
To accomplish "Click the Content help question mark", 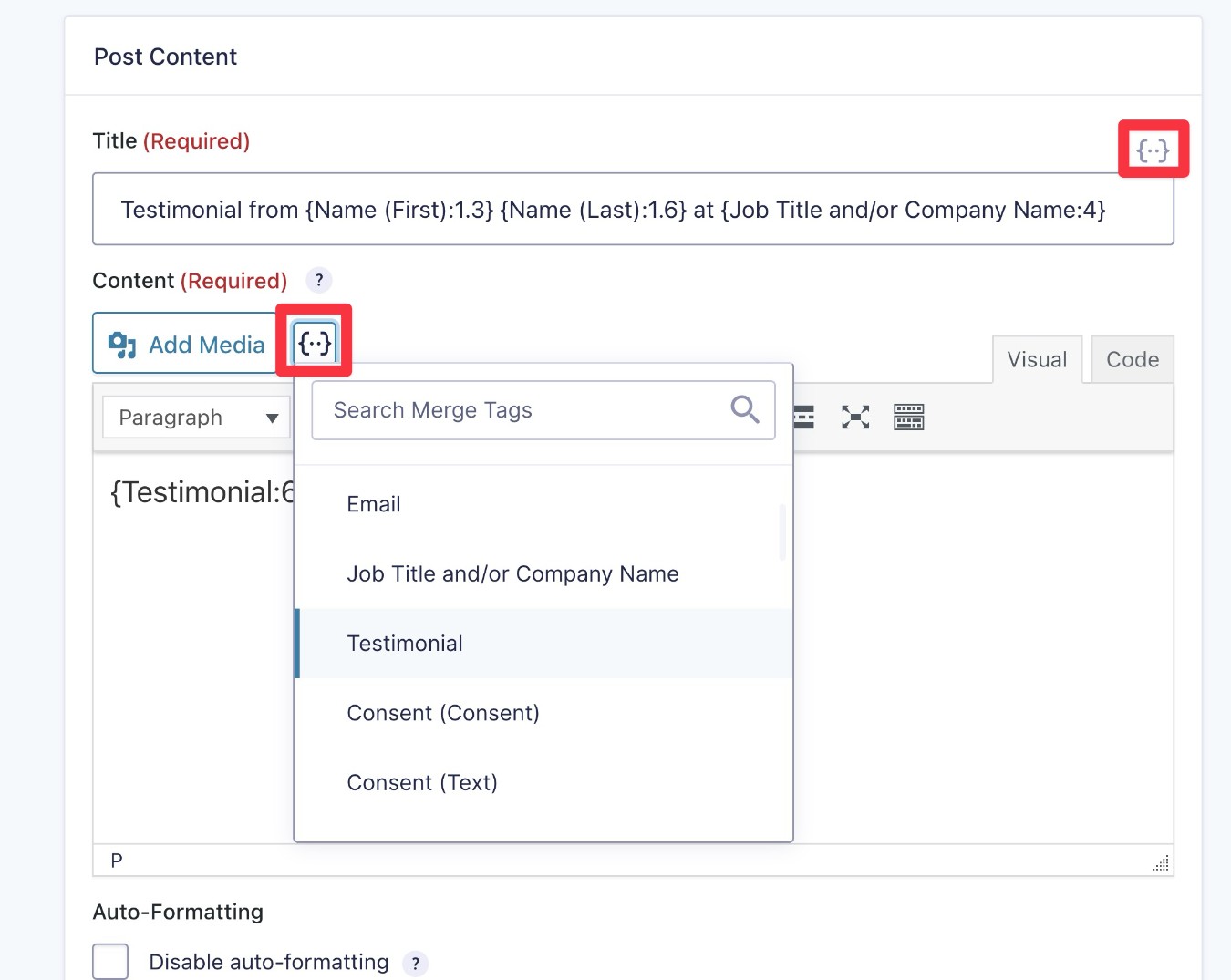I will (x=318, y=280).
